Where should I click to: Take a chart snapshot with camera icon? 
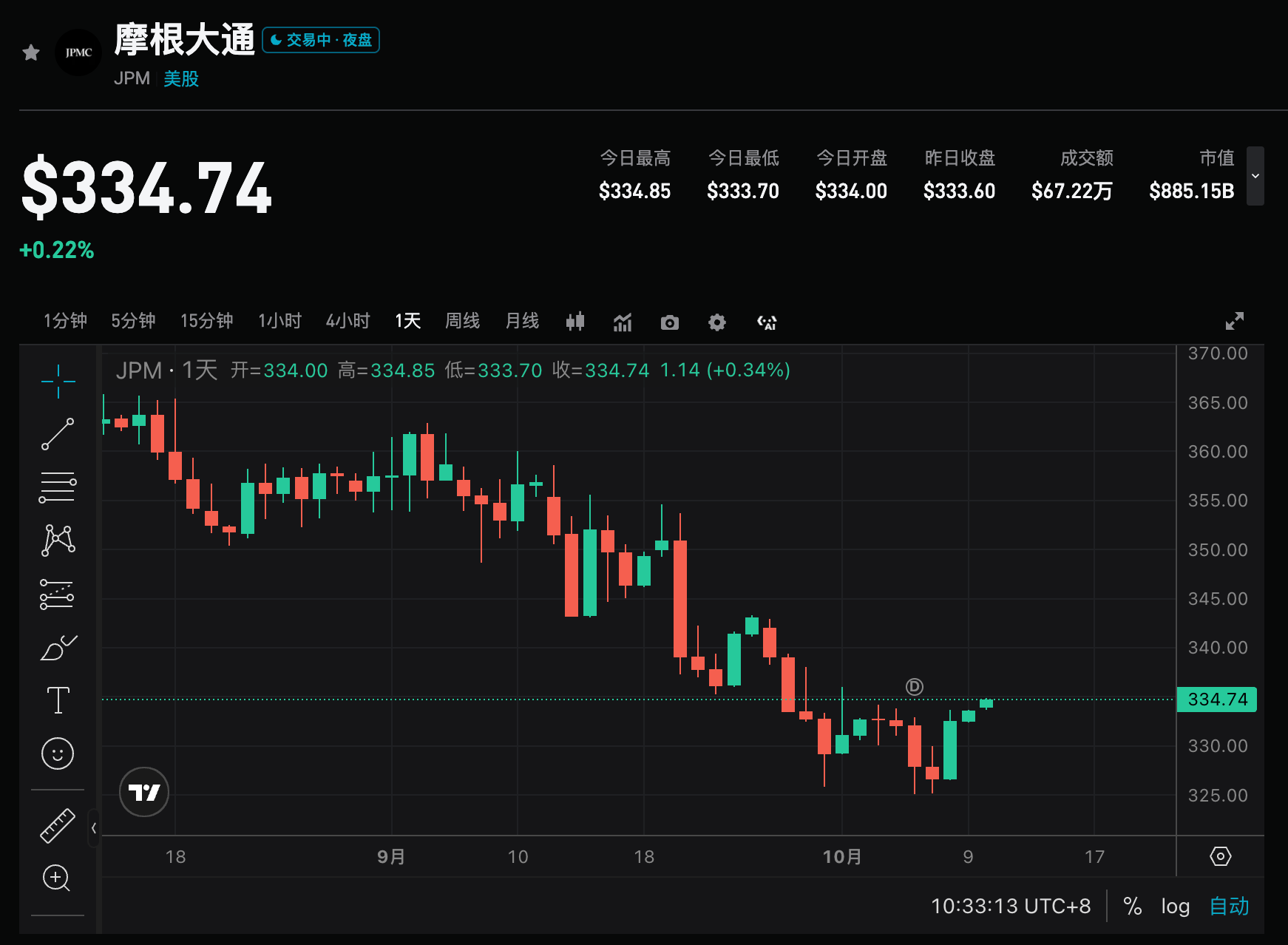coord(670,322)
